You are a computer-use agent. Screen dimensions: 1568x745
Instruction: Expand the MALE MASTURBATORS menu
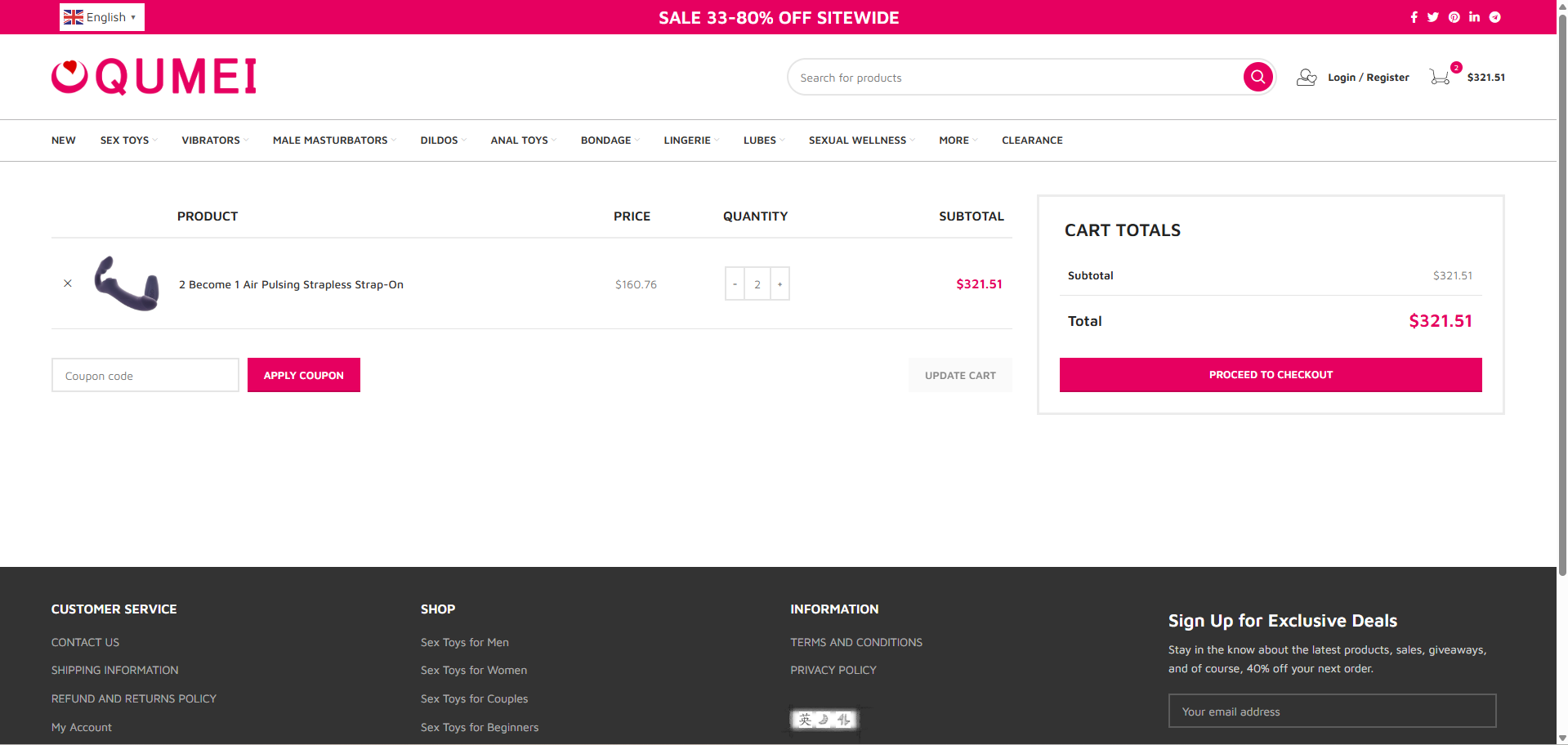click(334, 141)
